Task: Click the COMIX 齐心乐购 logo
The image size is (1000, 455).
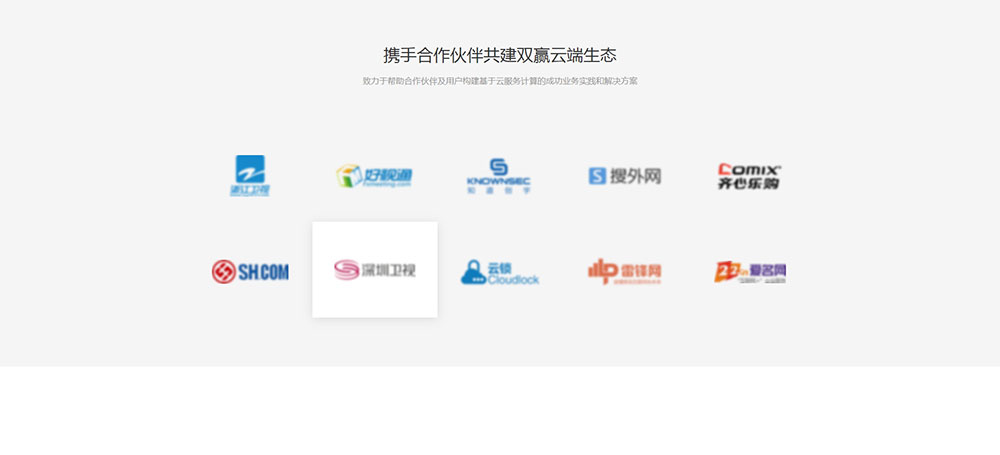Action: [749, 176]
